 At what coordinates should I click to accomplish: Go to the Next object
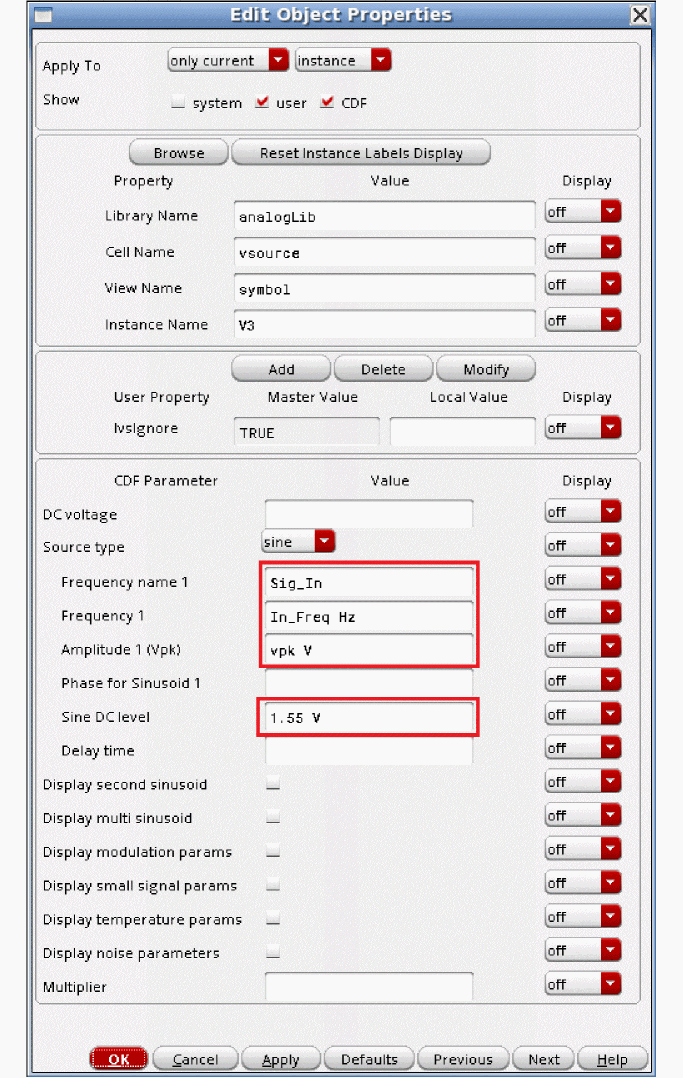click(x=543, y=1059)
